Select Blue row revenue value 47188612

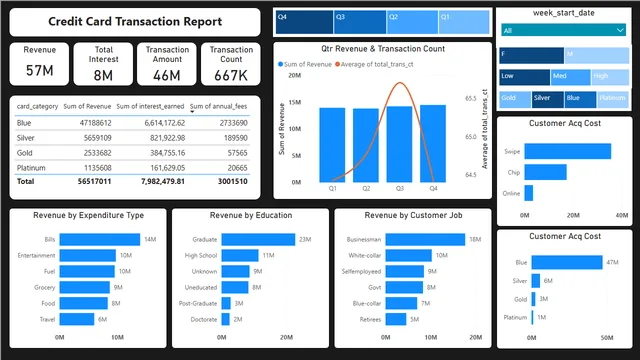[x=96, y=123]
